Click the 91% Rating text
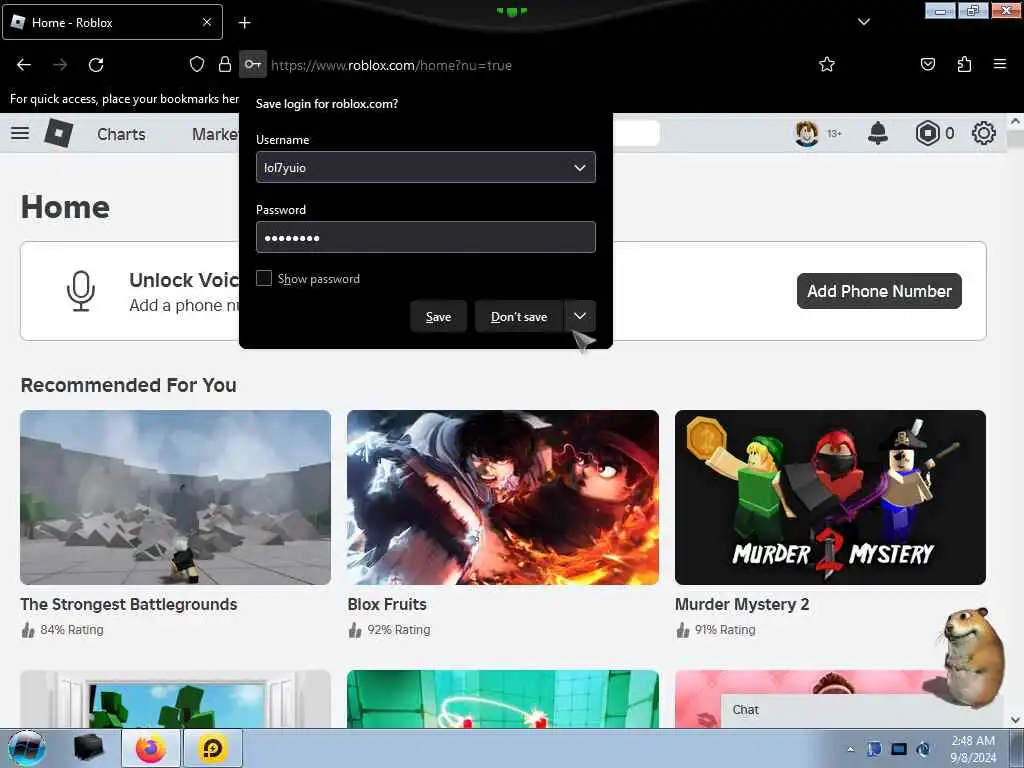 click(725, 630)
